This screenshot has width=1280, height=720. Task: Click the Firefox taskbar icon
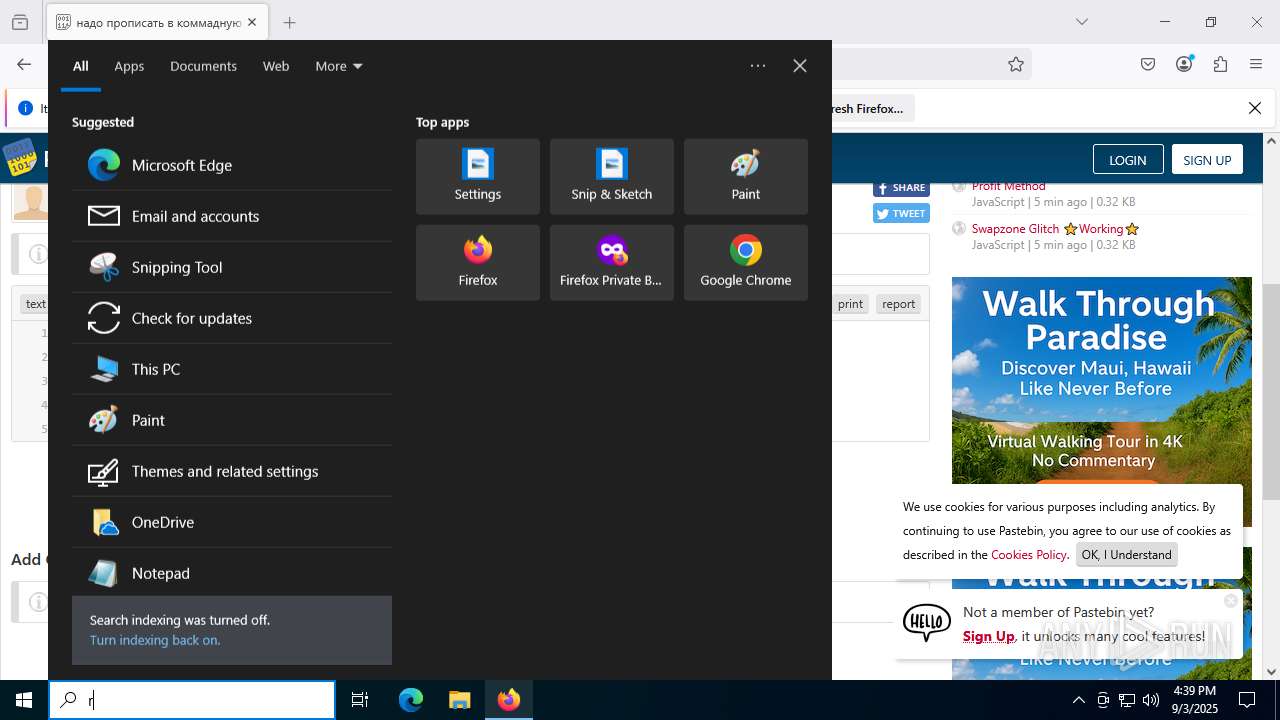pyautogui.click(x=509, y=700)
